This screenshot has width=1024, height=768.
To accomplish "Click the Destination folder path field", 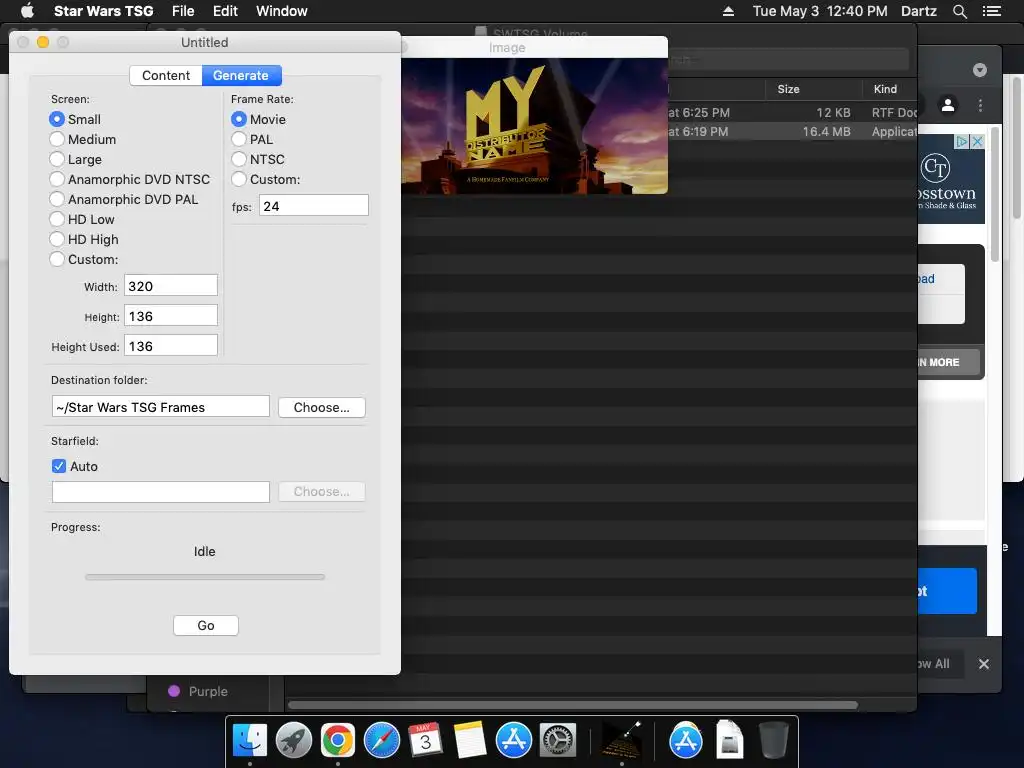I will pos(161,407).
